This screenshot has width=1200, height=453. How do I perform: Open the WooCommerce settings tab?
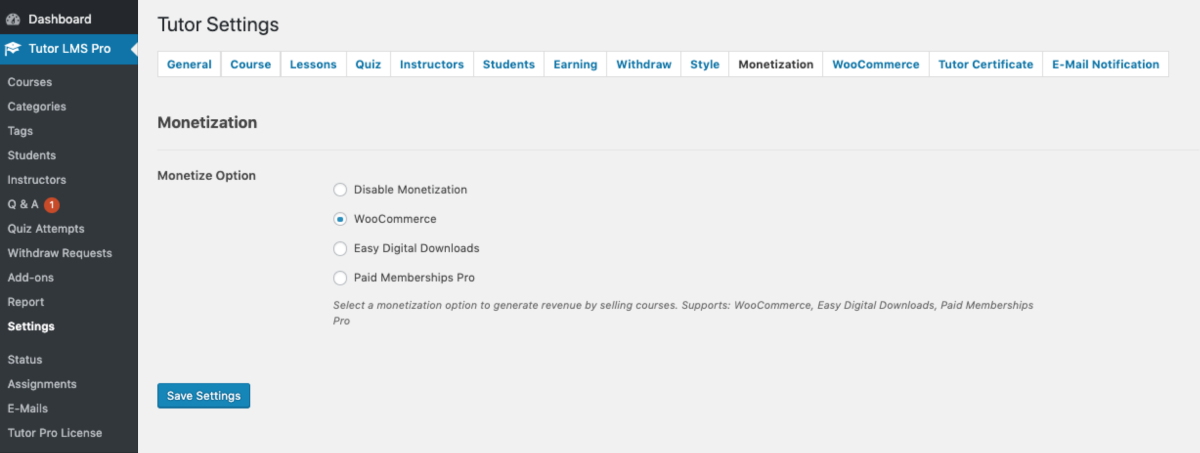876,64
